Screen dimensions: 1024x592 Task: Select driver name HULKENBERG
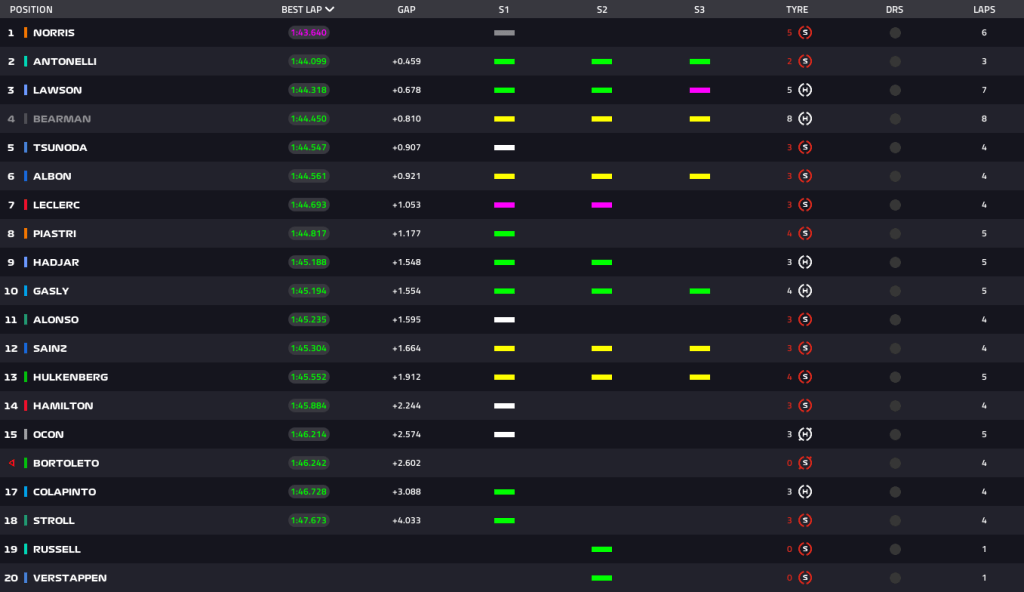[x=71, y=377]
